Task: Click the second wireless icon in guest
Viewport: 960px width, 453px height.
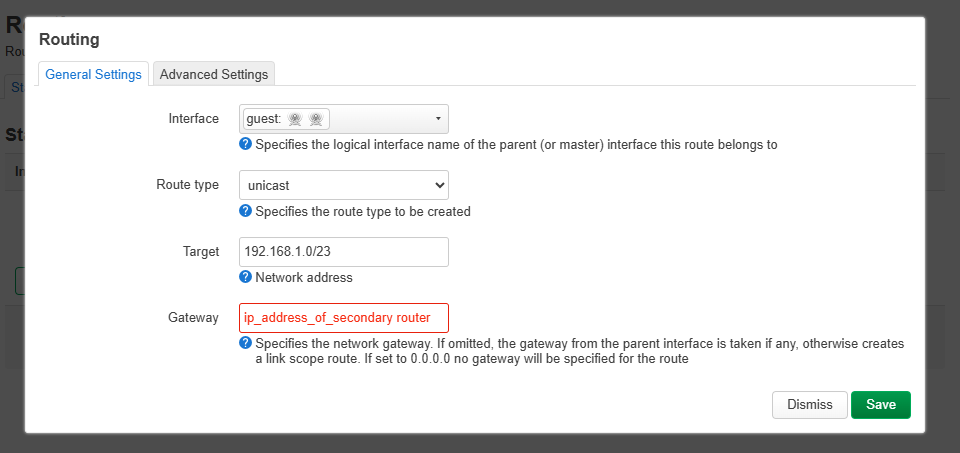Action: (315, 119)
